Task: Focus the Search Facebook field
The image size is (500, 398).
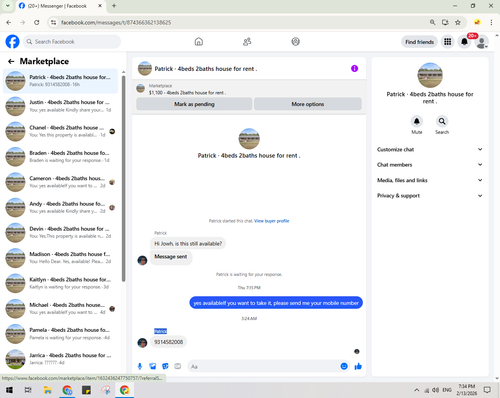Action: pyautogui.click(x=72, y=42)
